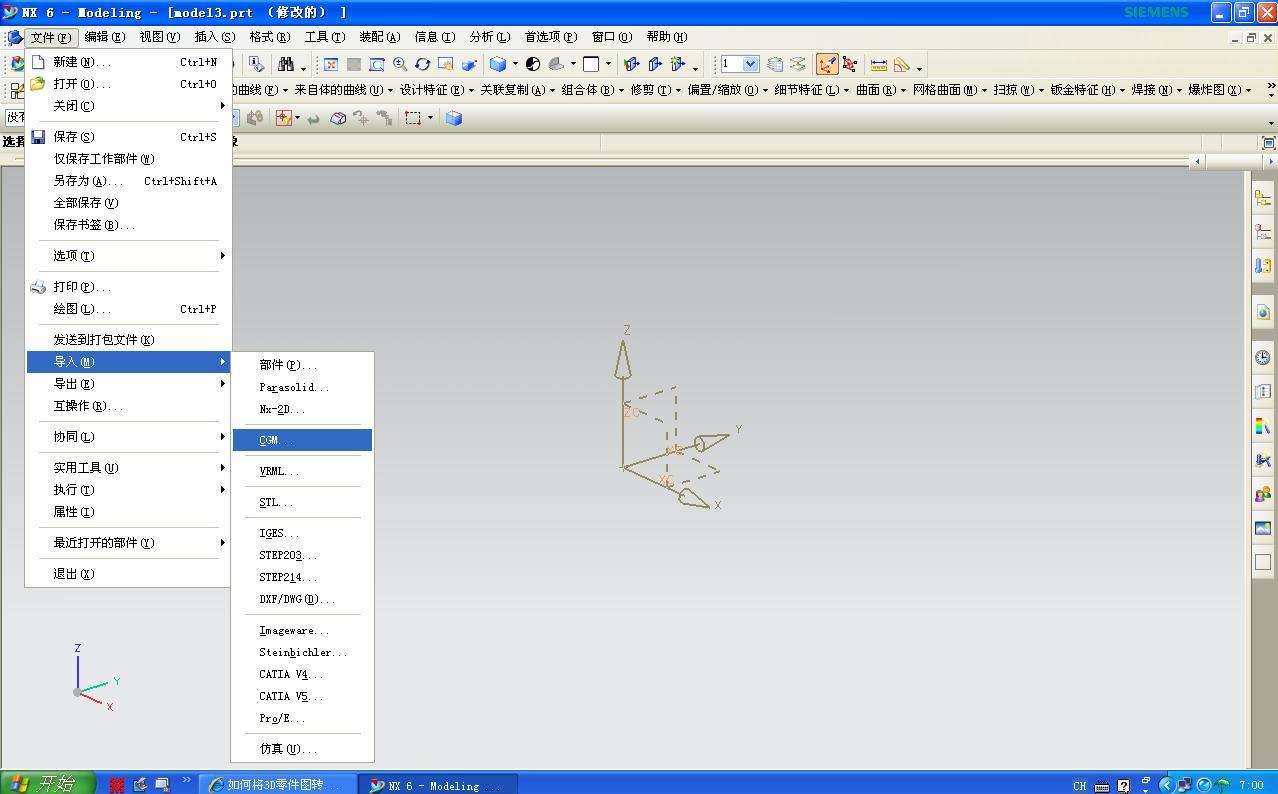Screen dimensions: 1278x794
Task: Open the work layer number dropdown
Action: tap(751, 64)
